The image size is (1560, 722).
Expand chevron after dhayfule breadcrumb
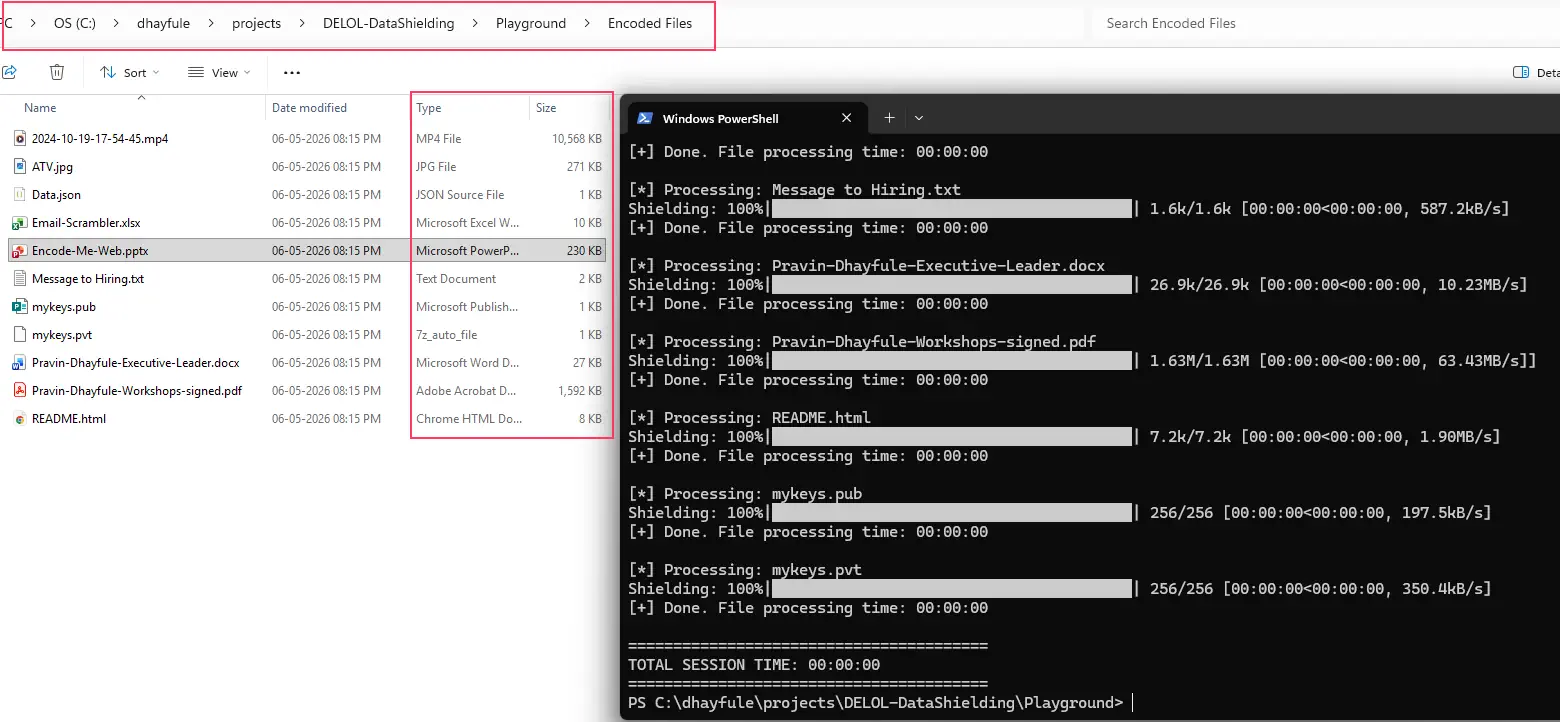tap(211, 23)
